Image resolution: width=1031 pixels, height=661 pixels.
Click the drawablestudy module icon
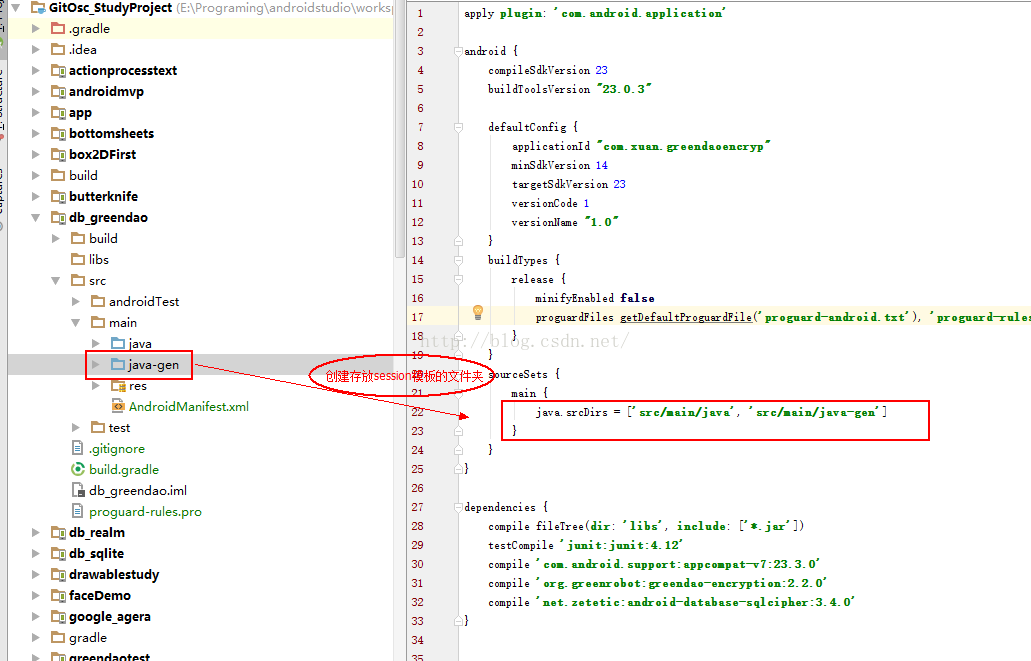click(x=58, y=575)
